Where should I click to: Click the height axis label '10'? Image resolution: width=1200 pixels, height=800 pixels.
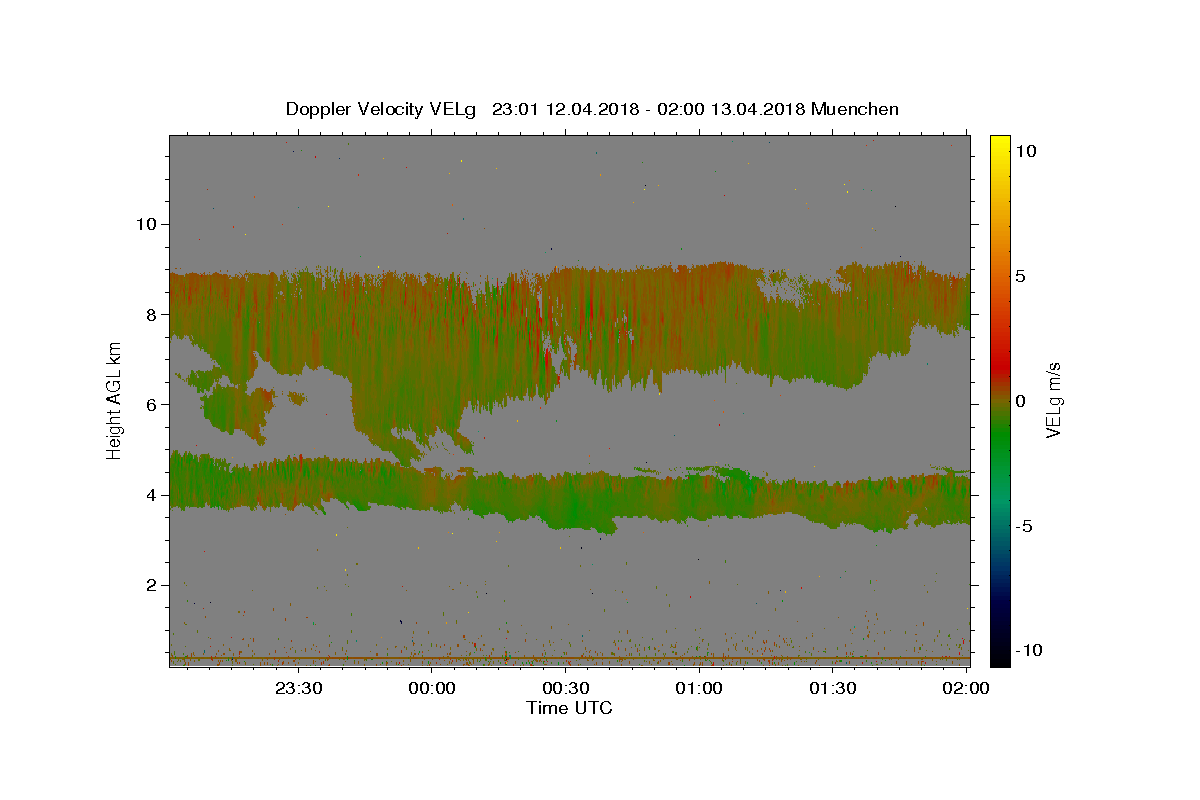point(145,224)
